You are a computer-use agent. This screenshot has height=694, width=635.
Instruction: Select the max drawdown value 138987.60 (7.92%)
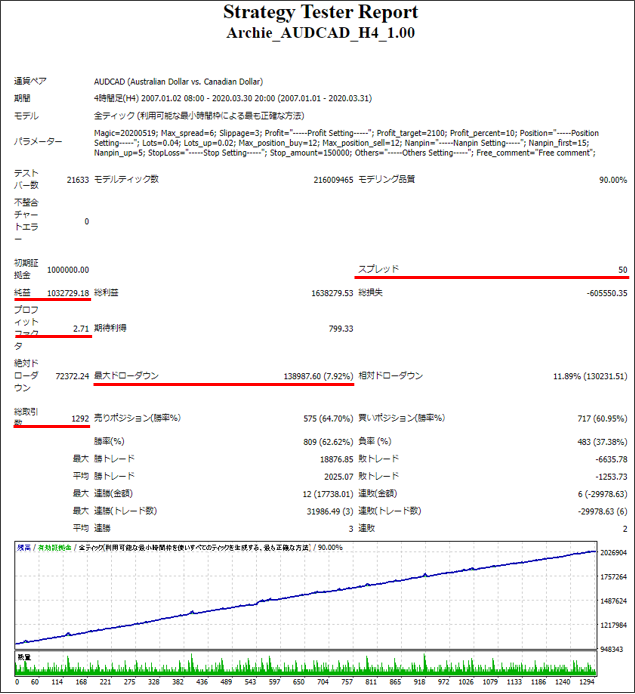click(318, 376)
